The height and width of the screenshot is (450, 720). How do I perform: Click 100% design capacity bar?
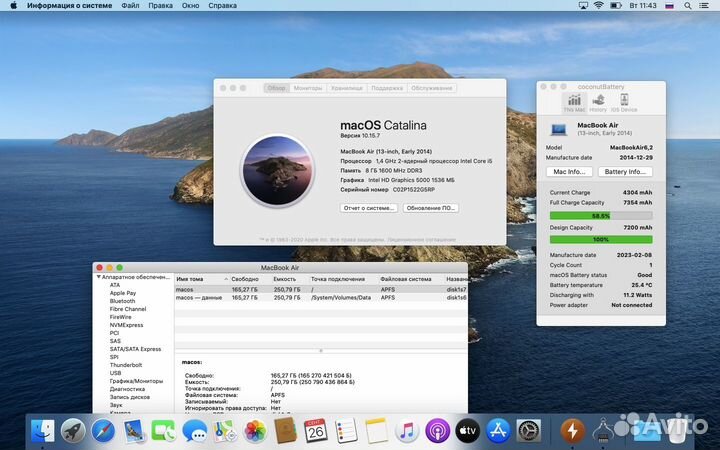[x=601, y=239]
